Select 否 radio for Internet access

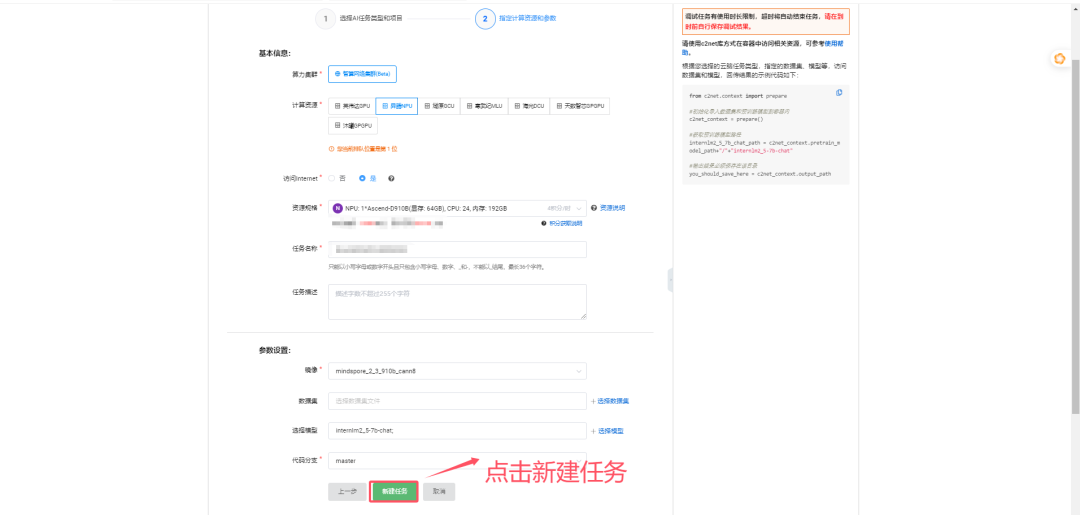332,178
